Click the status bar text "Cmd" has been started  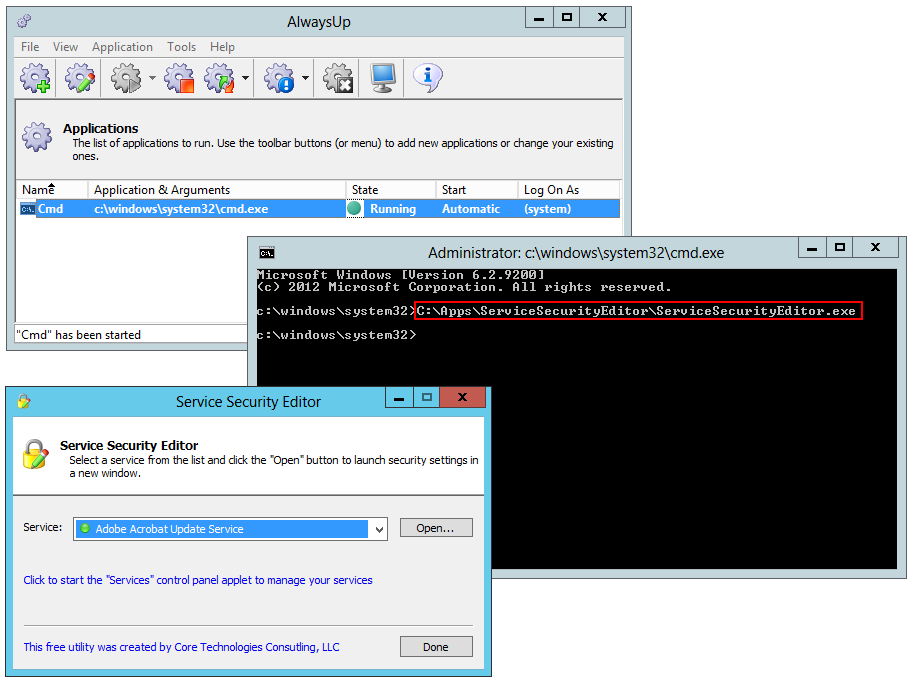point(79,335)
